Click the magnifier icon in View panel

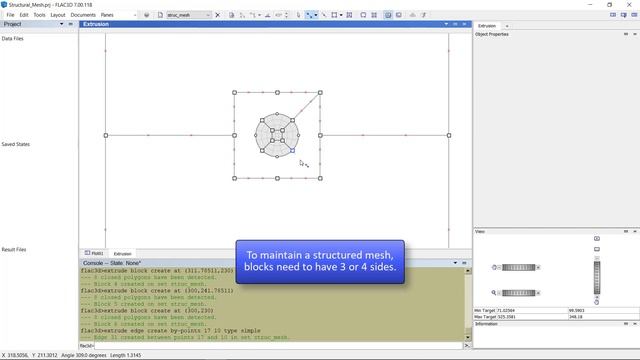pos(494,293)
